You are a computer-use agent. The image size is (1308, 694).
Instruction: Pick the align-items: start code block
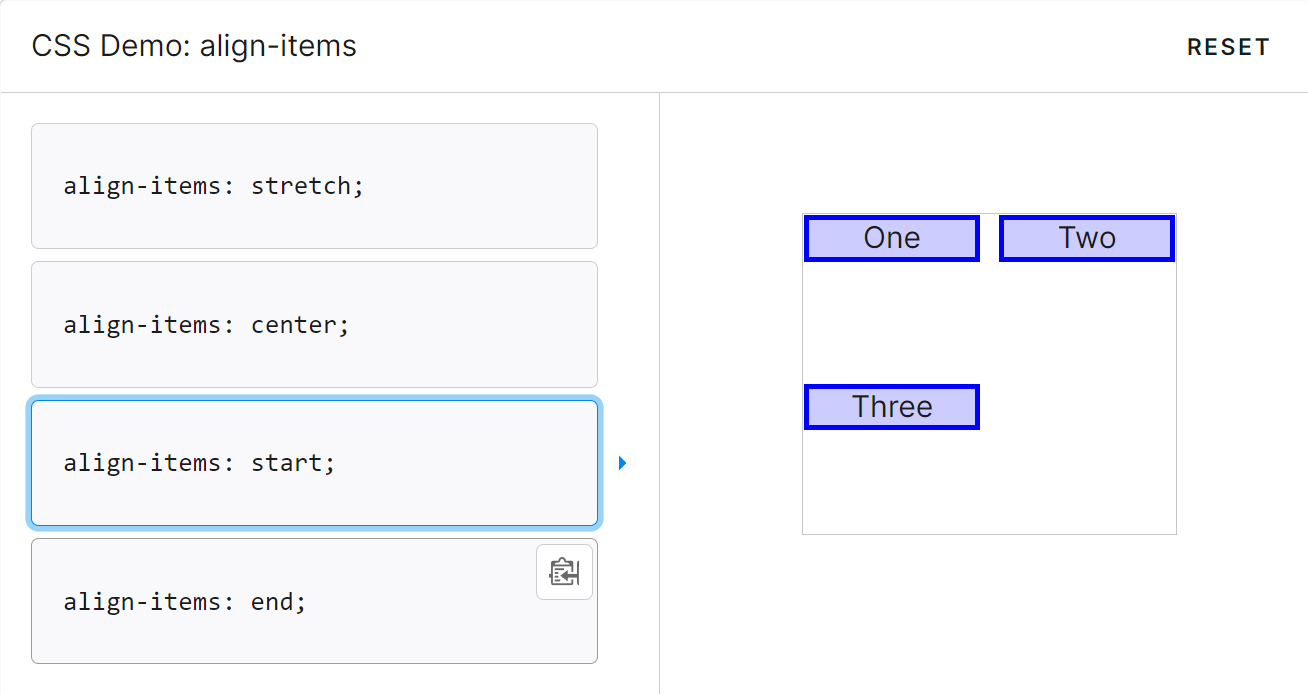point(314,463)
